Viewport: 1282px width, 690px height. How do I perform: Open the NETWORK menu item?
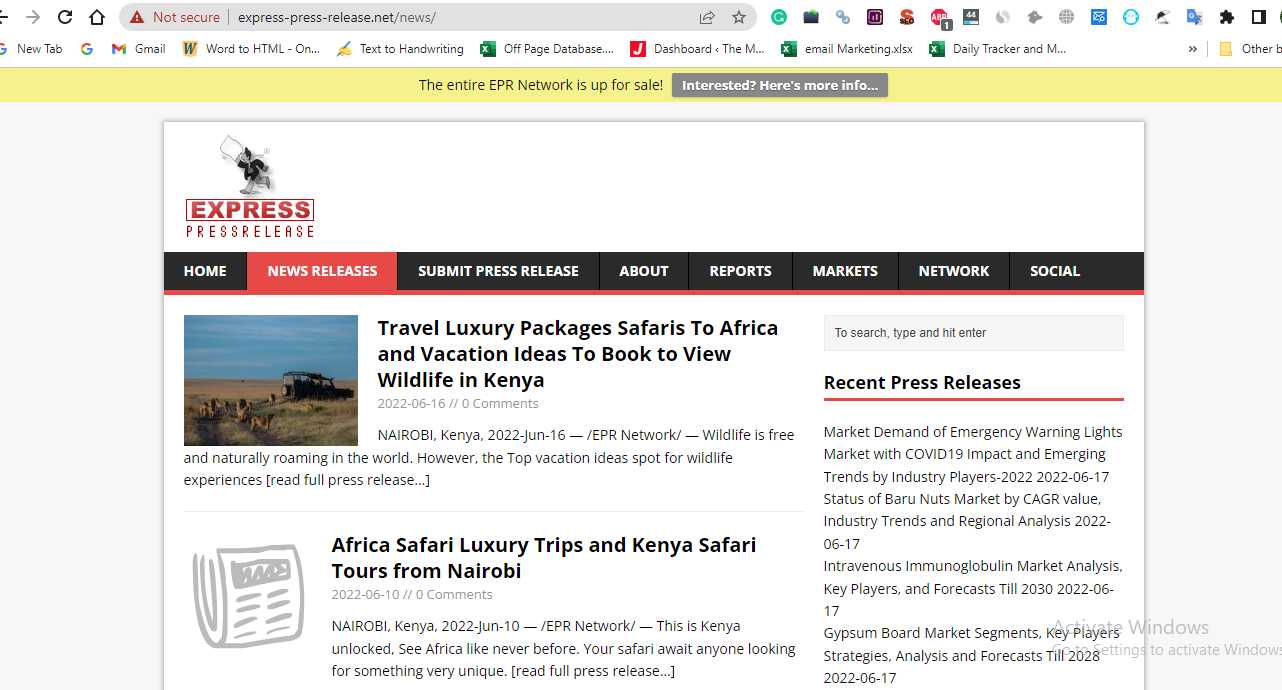click(x=954, y=271)
